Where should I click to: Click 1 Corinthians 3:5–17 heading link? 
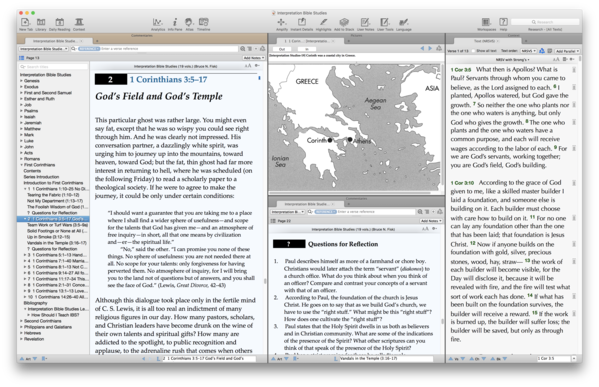[168, 79]
